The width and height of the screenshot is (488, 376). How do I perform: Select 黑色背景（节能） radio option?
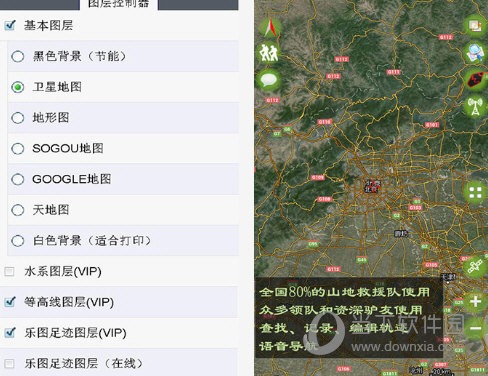(17, 56)
